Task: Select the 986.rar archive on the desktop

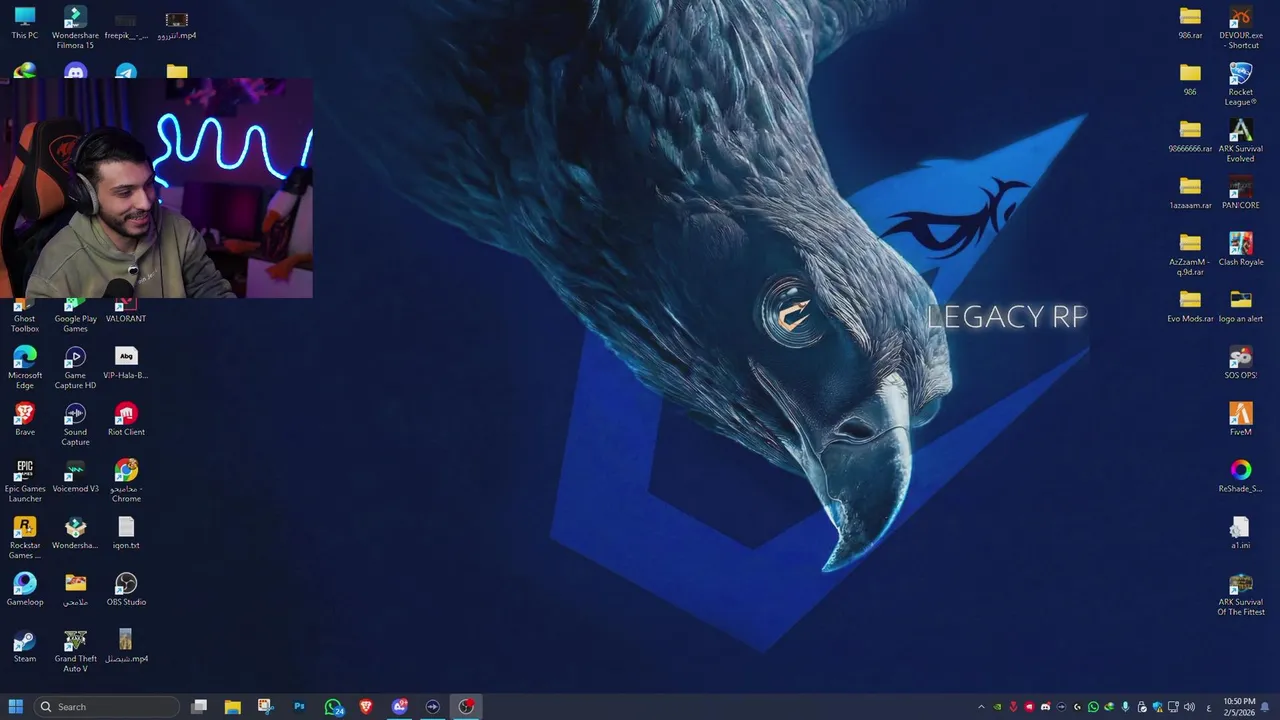Action: [1190, 23]
